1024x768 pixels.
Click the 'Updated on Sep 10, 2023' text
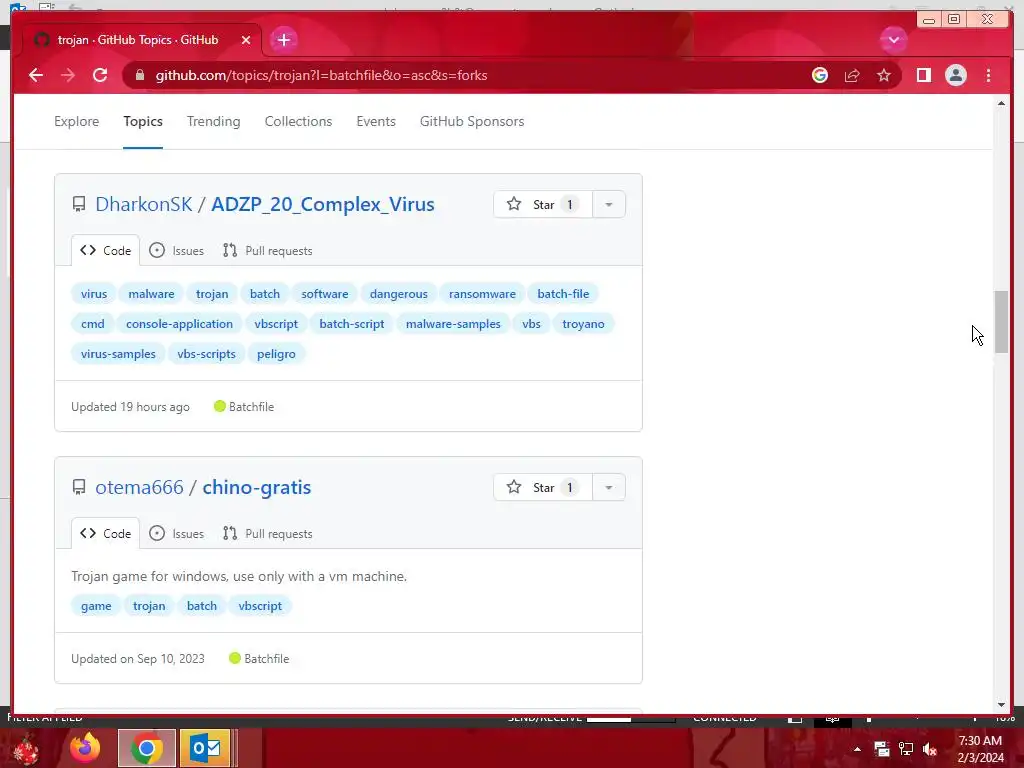[x=138, y=659]
